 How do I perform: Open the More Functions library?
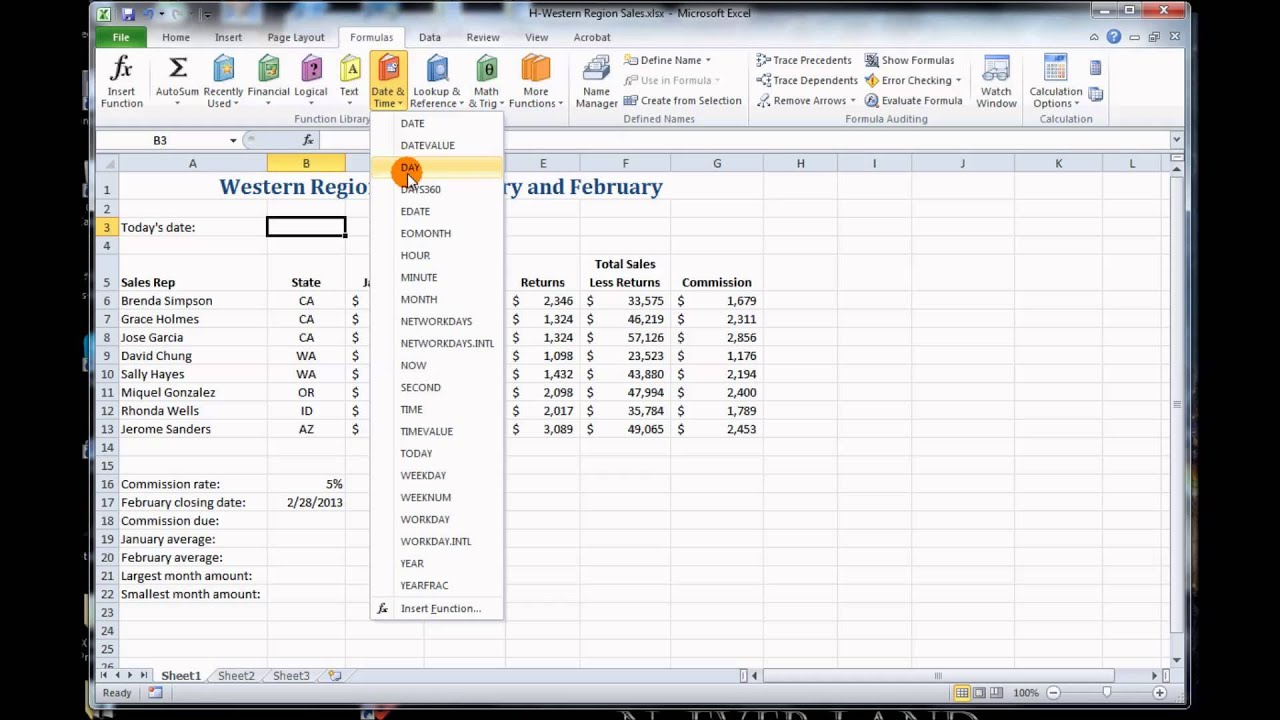click(536, 82)
